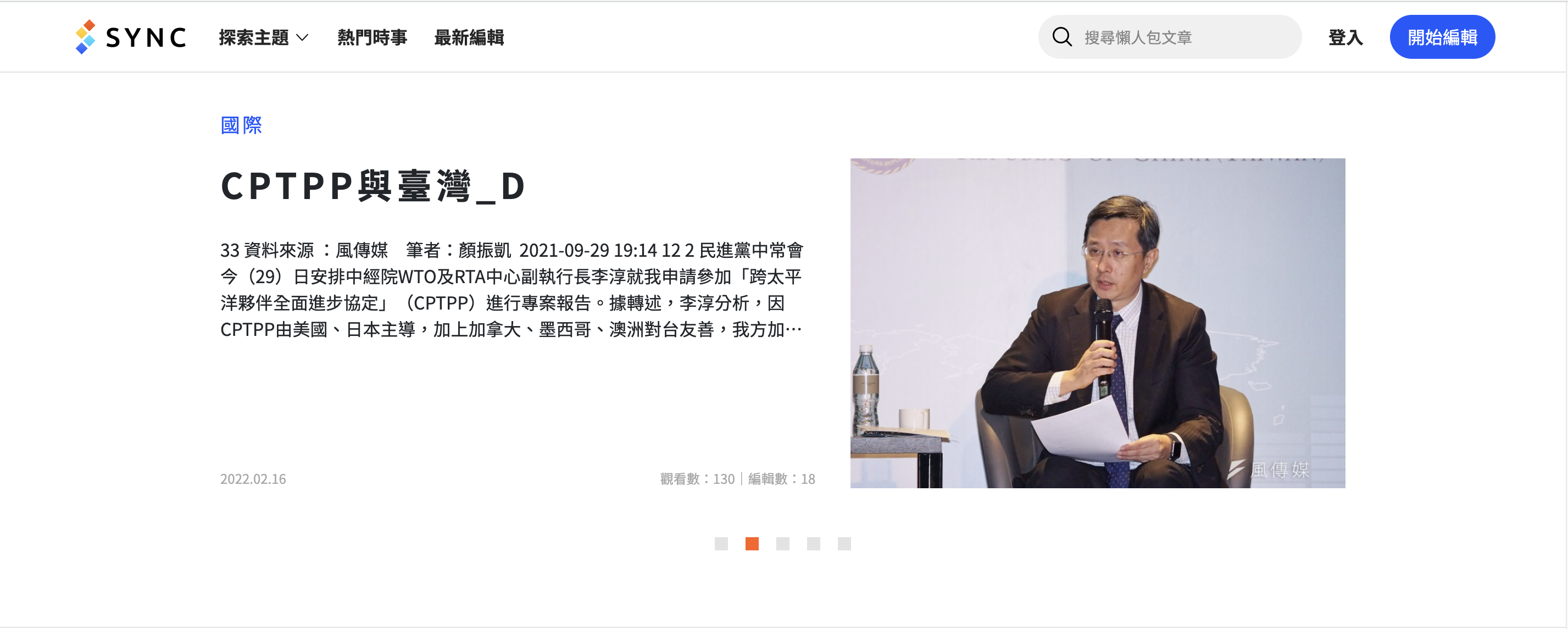Click the 2022.02.16 article date
Image resolution: width=1568 pixels, height=629 pixels.
[x=253, y=479]
